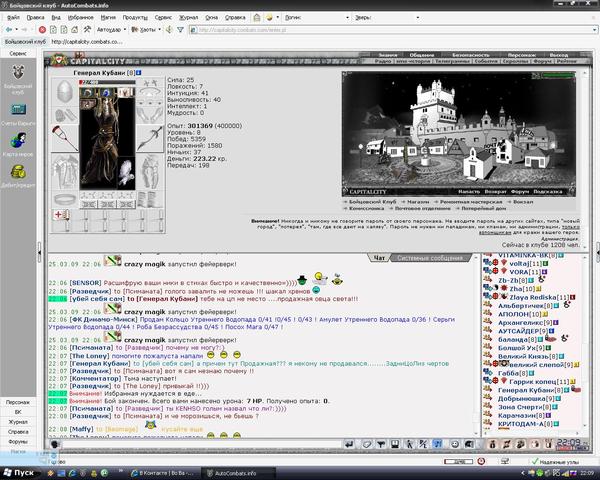Switch to the В Контакте taskbar window
Viewport: 600px width, 480px height.
pyautogui.click(x=165, y=473)
